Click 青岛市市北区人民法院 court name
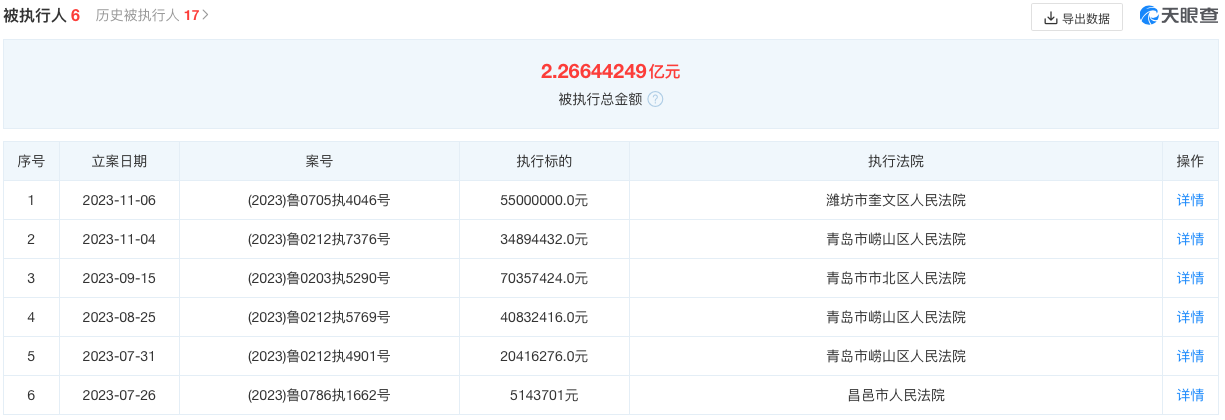 895,278
